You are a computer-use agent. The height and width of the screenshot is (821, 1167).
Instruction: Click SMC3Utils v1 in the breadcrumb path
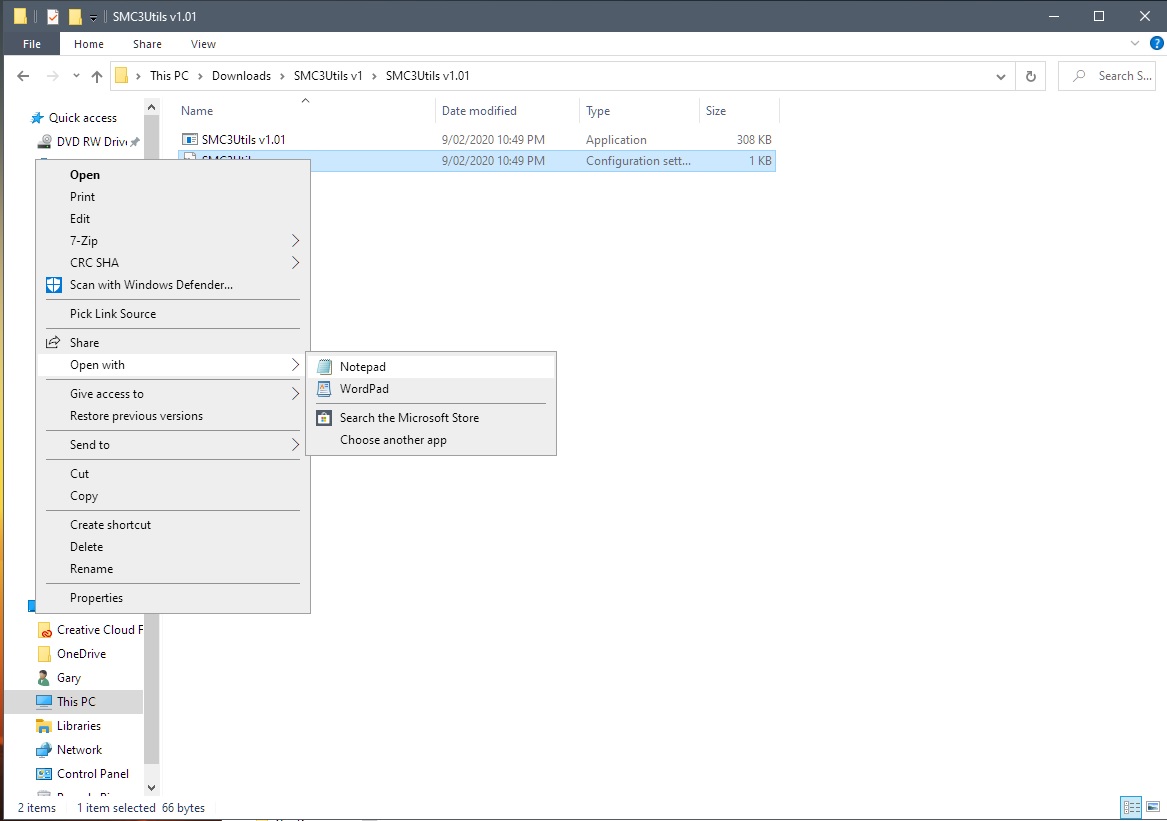coord(328,76)
